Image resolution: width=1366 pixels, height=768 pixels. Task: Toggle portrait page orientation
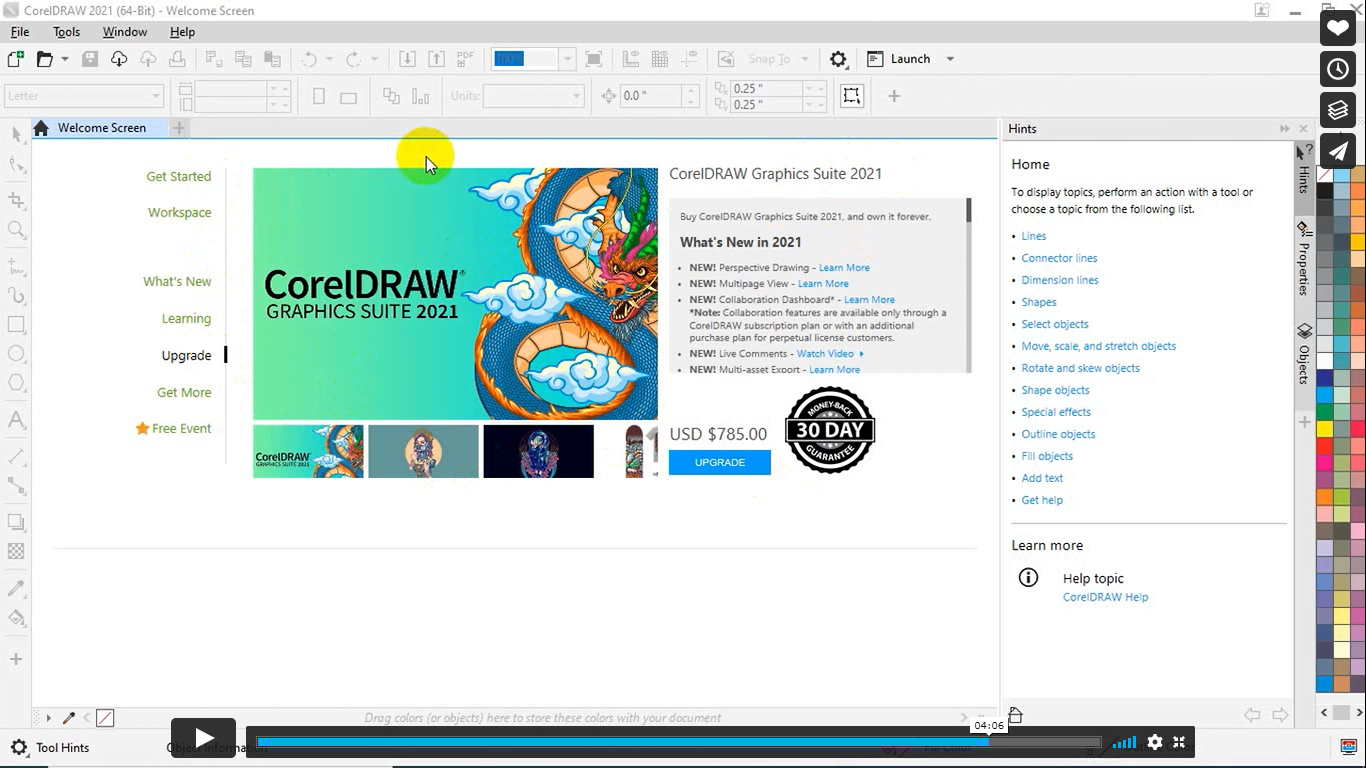319,96
